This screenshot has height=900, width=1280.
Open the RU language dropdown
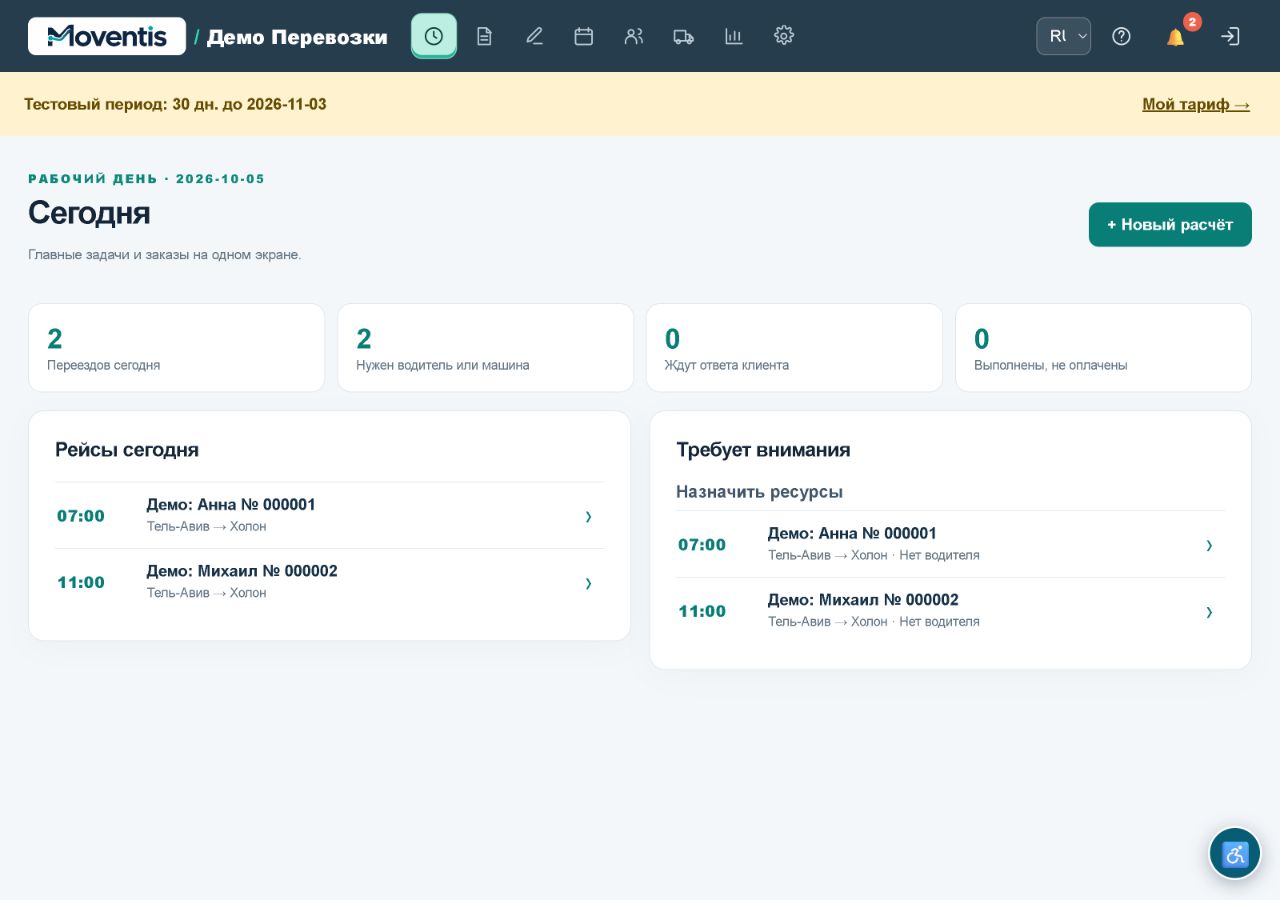click(x=1064, y=36)
